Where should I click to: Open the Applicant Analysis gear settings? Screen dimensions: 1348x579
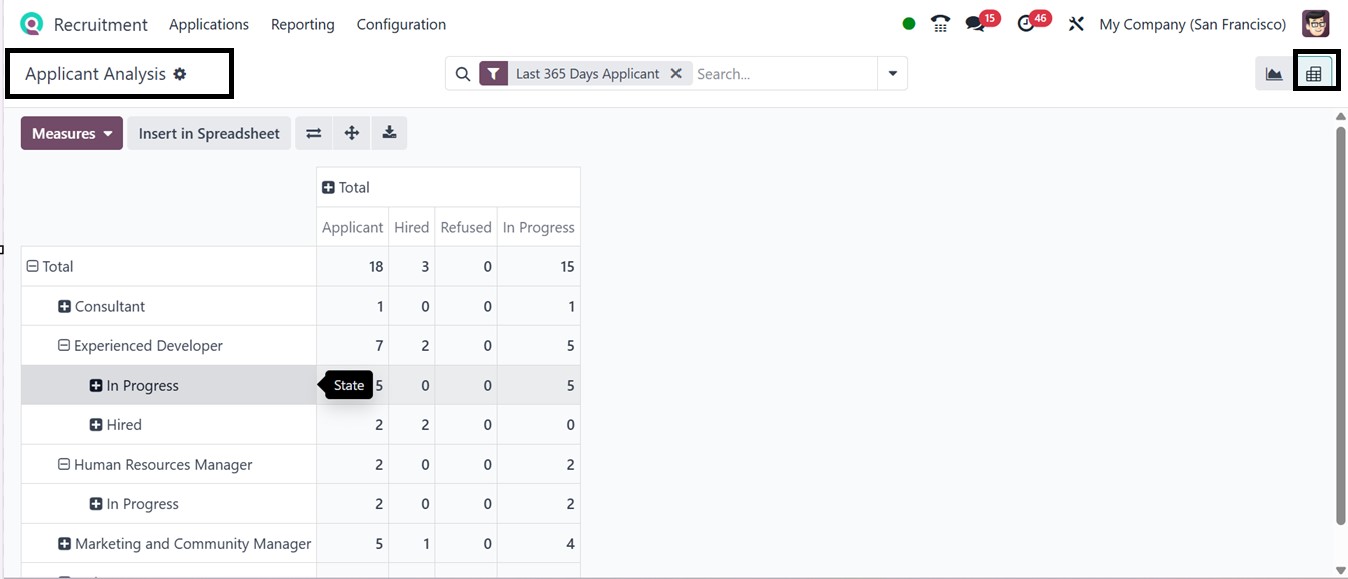pyautogui.click(x=180, y=74)
